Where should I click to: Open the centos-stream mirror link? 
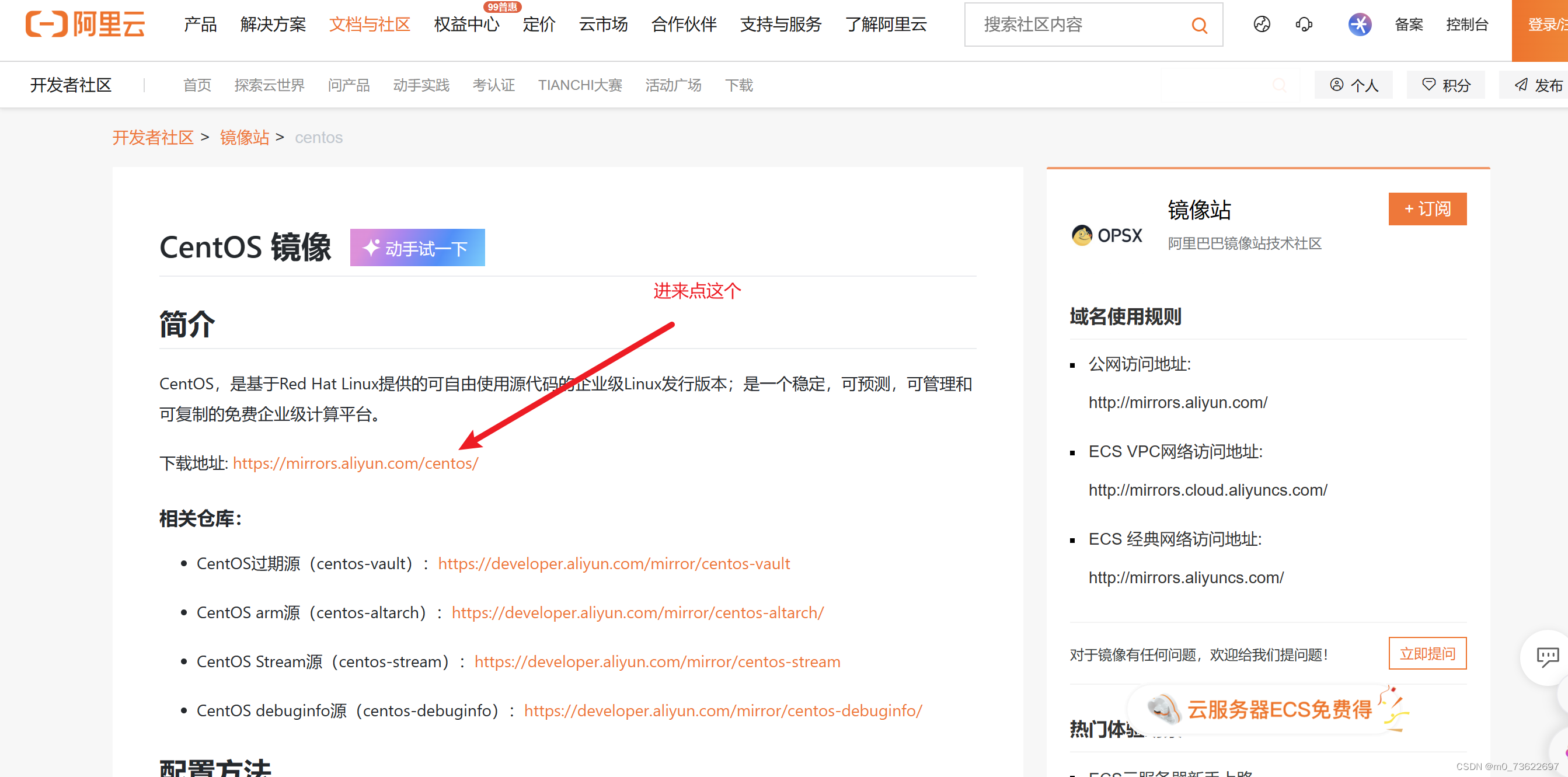pyautogui.click(x=657, y=662)
